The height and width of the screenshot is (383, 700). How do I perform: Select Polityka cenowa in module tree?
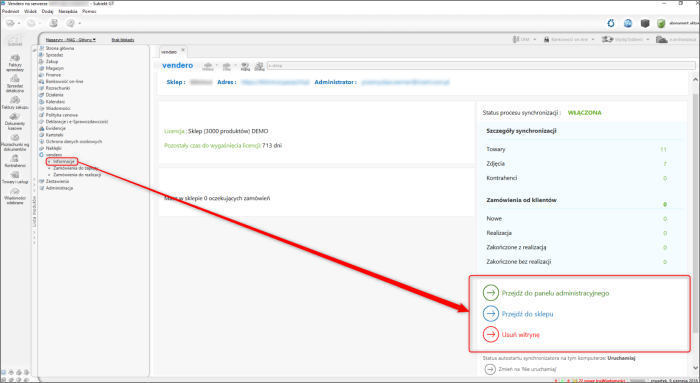[x=61, y=115]
